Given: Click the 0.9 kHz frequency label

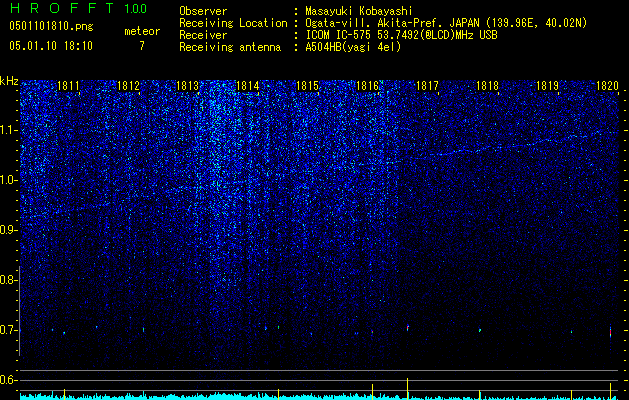Looking at the screenshot, I should [x=9, y=230].
